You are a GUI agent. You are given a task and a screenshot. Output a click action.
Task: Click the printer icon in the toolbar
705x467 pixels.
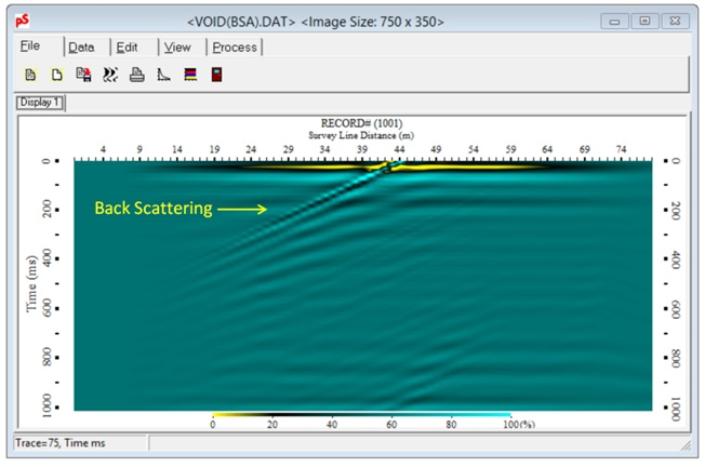137,74
